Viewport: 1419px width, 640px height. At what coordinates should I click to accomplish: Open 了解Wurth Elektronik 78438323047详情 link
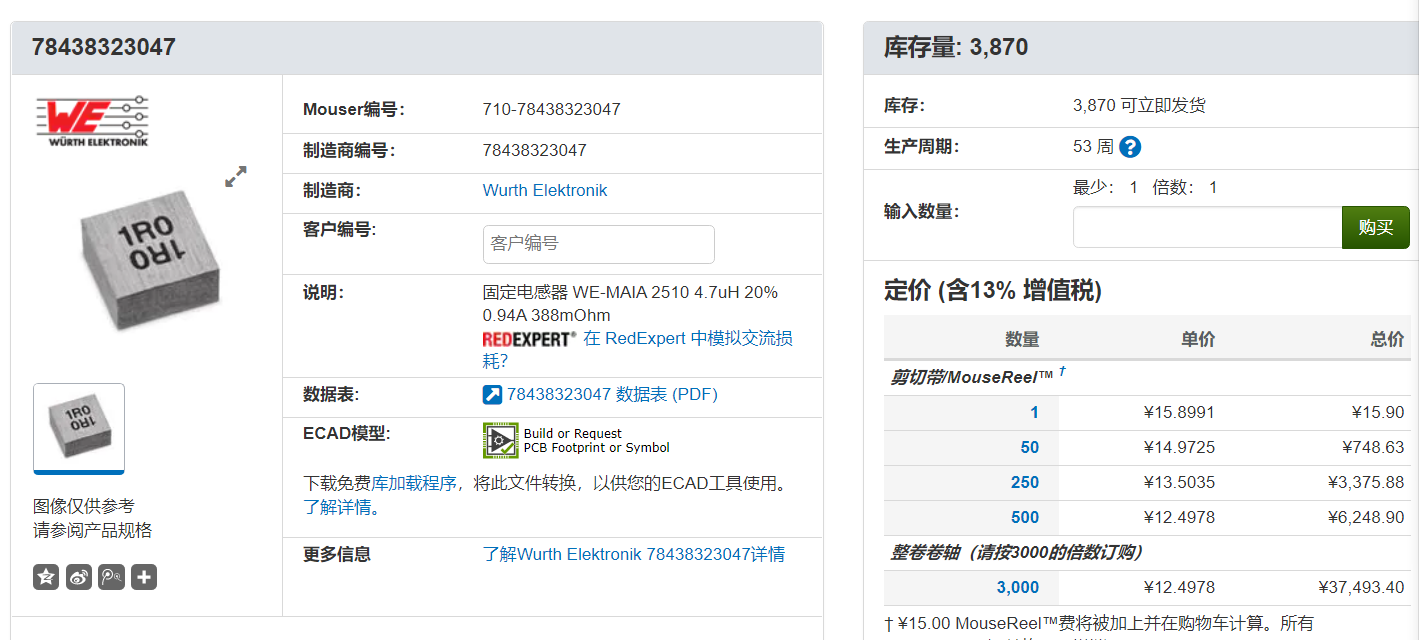click(x=634, y=554)
